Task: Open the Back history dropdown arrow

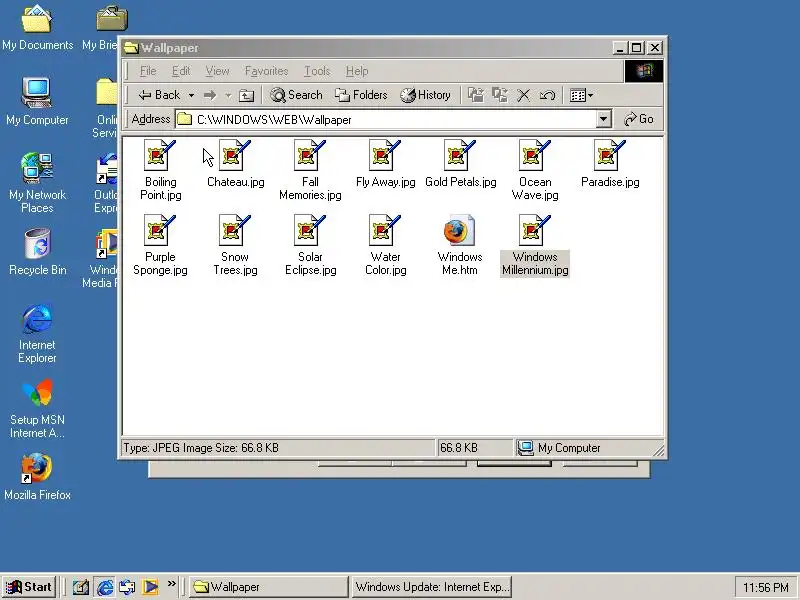Action: point(191,95)
